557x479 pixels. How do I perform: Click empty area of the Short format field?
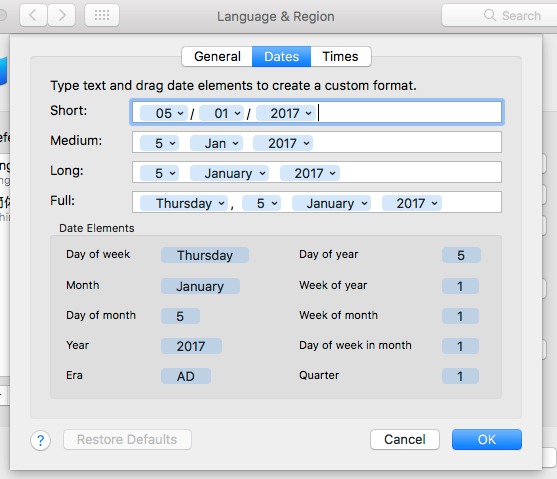click(409, 113)
